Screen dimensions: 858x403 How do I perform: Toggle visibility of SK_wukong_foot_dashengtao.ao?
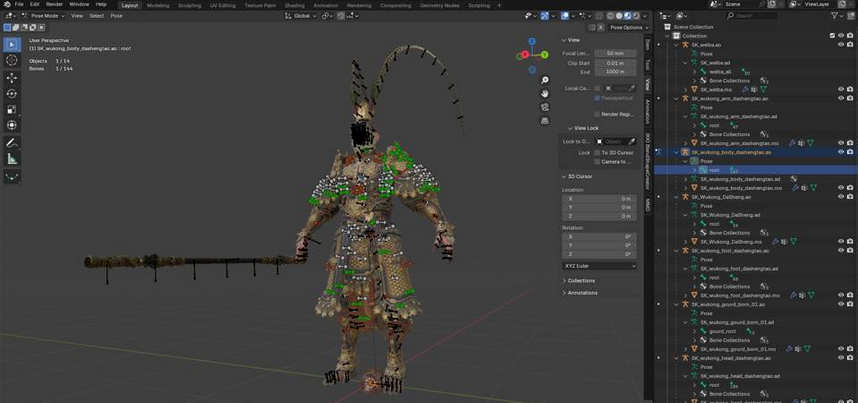[840, 250]
